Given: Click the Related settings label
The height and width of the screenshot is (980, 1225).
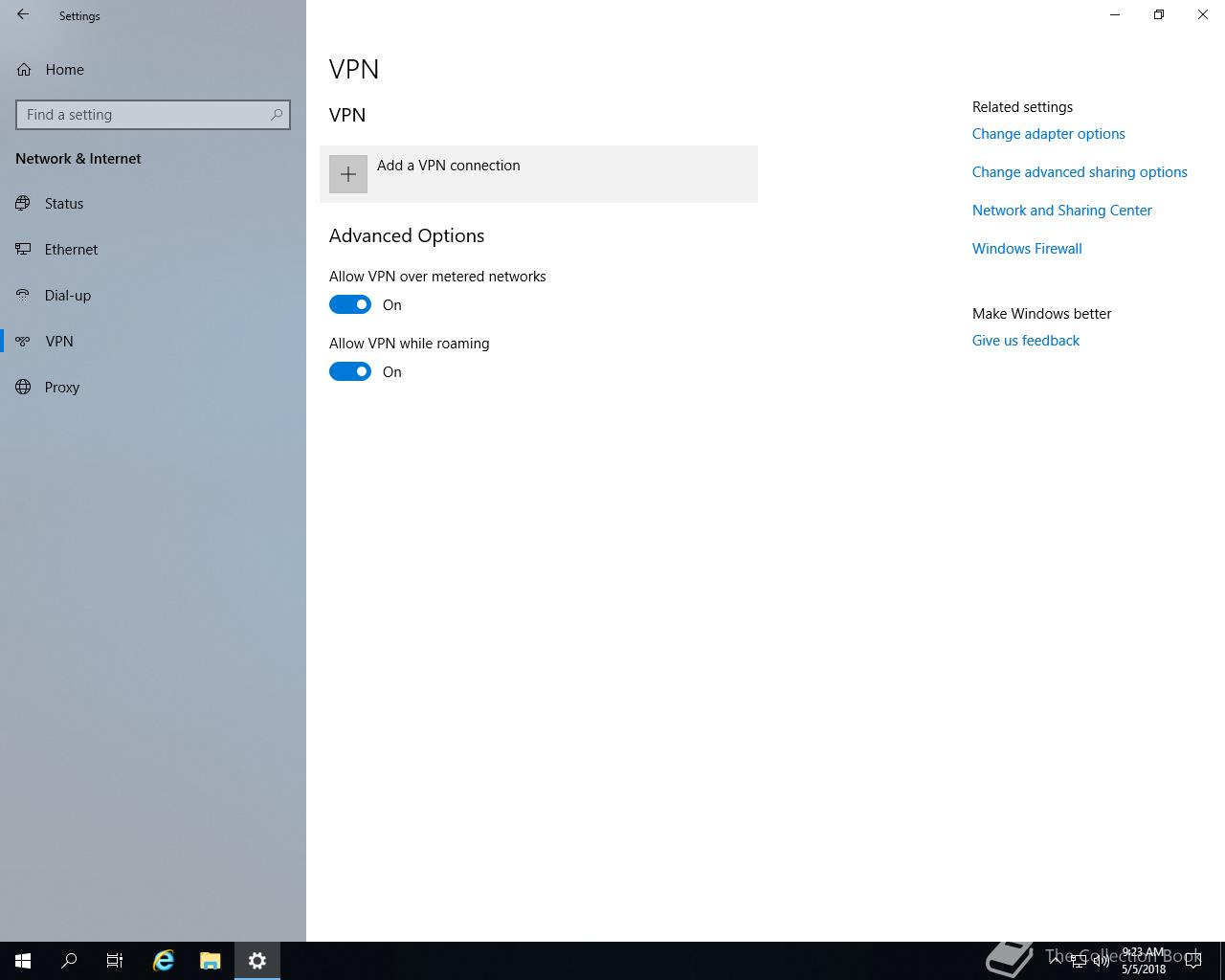Looking at the screenshot, I should 1022,107.
